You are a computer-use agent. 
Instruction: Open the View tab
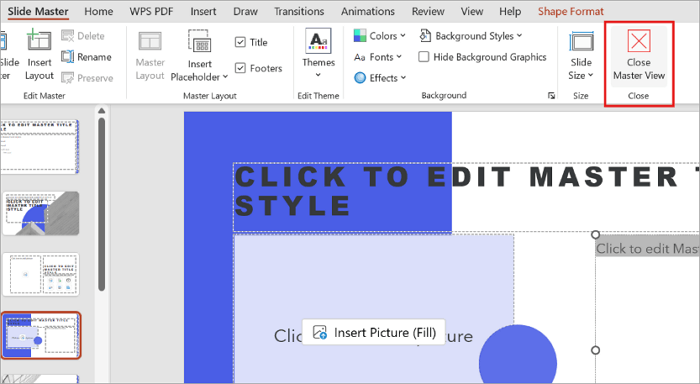(472, 11)
